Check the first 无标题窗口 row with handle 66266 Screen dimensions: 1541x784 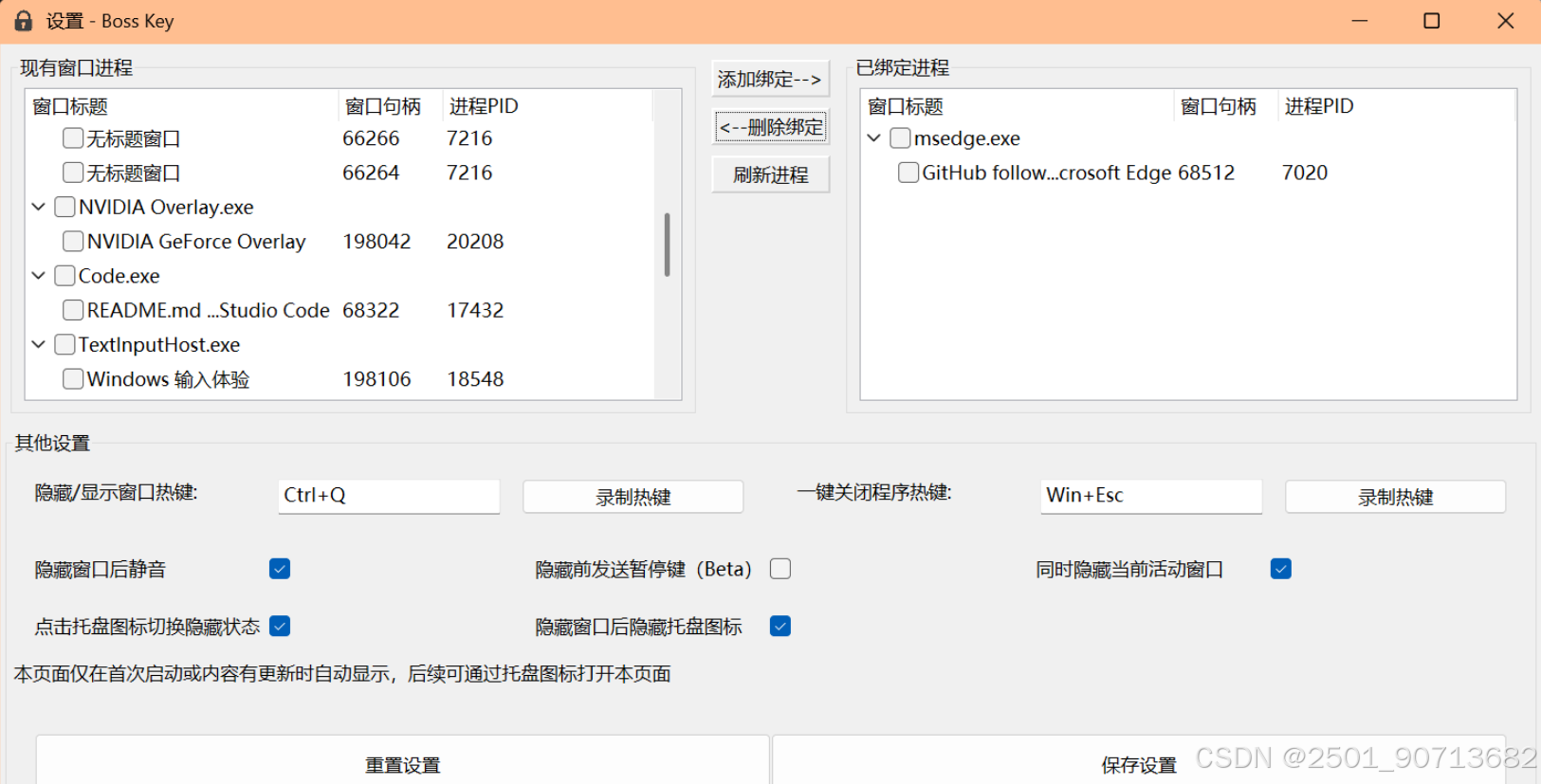pos(73,138)
